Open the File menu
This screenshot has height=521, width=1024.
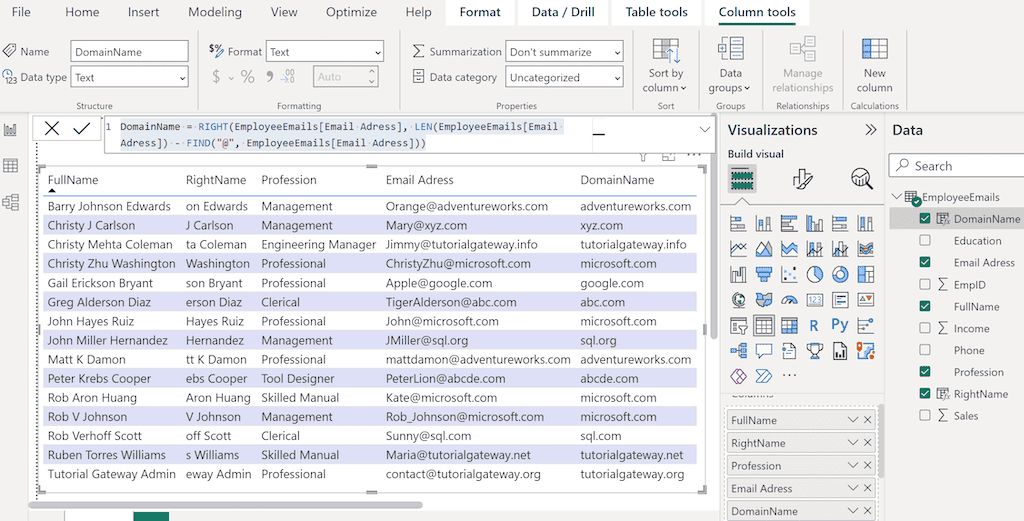[21, 12]
